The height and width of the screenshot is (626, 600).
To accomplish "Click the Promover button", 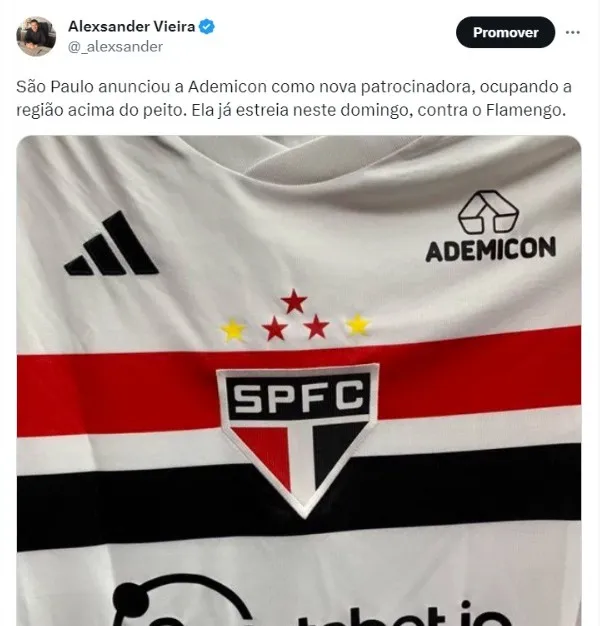I will 505,32.
